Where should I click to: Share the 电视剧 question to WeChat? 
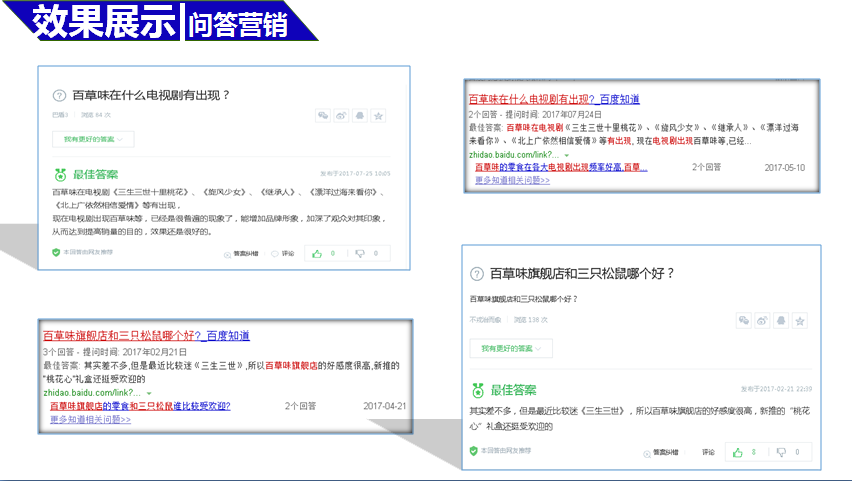tap(323, 116)
